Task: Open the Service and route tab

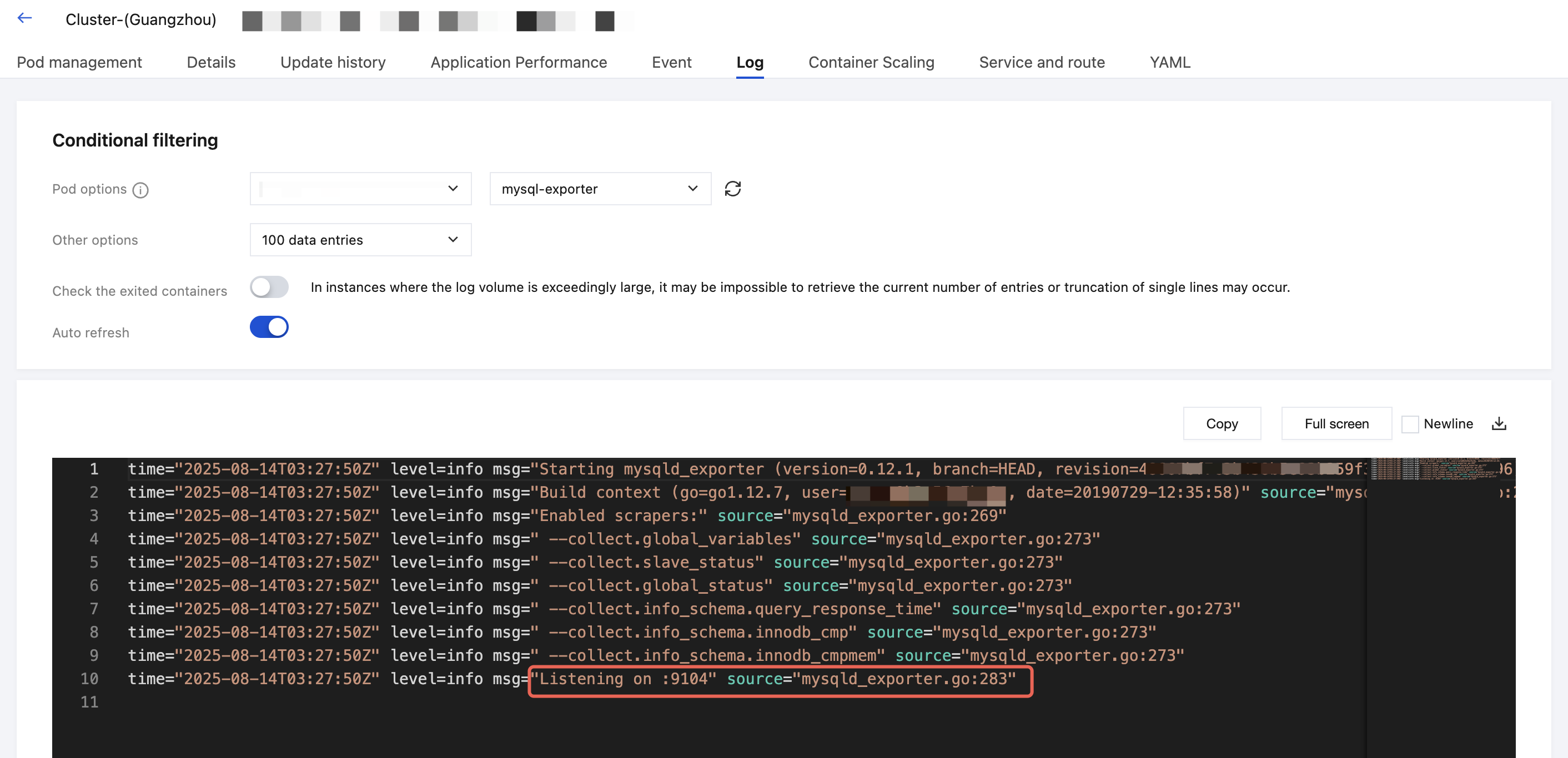Action: click(1041, 62)
